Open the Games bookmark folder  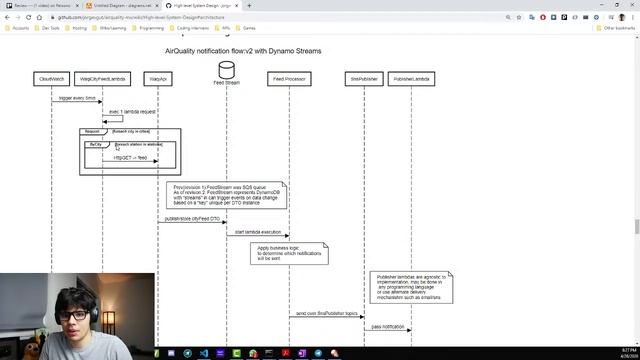click(x=246, y=28)
